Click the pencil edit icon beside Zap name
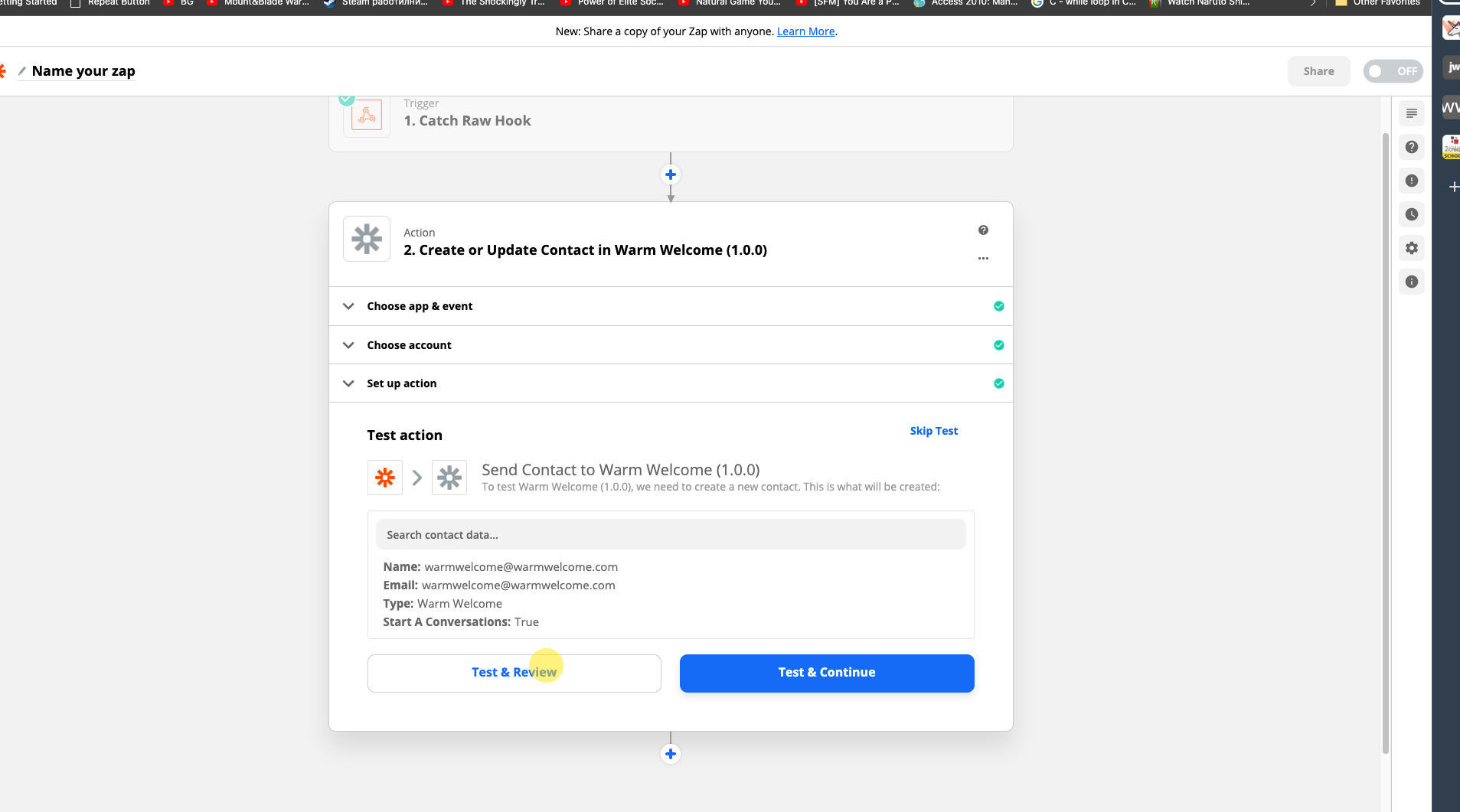Screen dimensions: 1460x812 coord(22,71)
